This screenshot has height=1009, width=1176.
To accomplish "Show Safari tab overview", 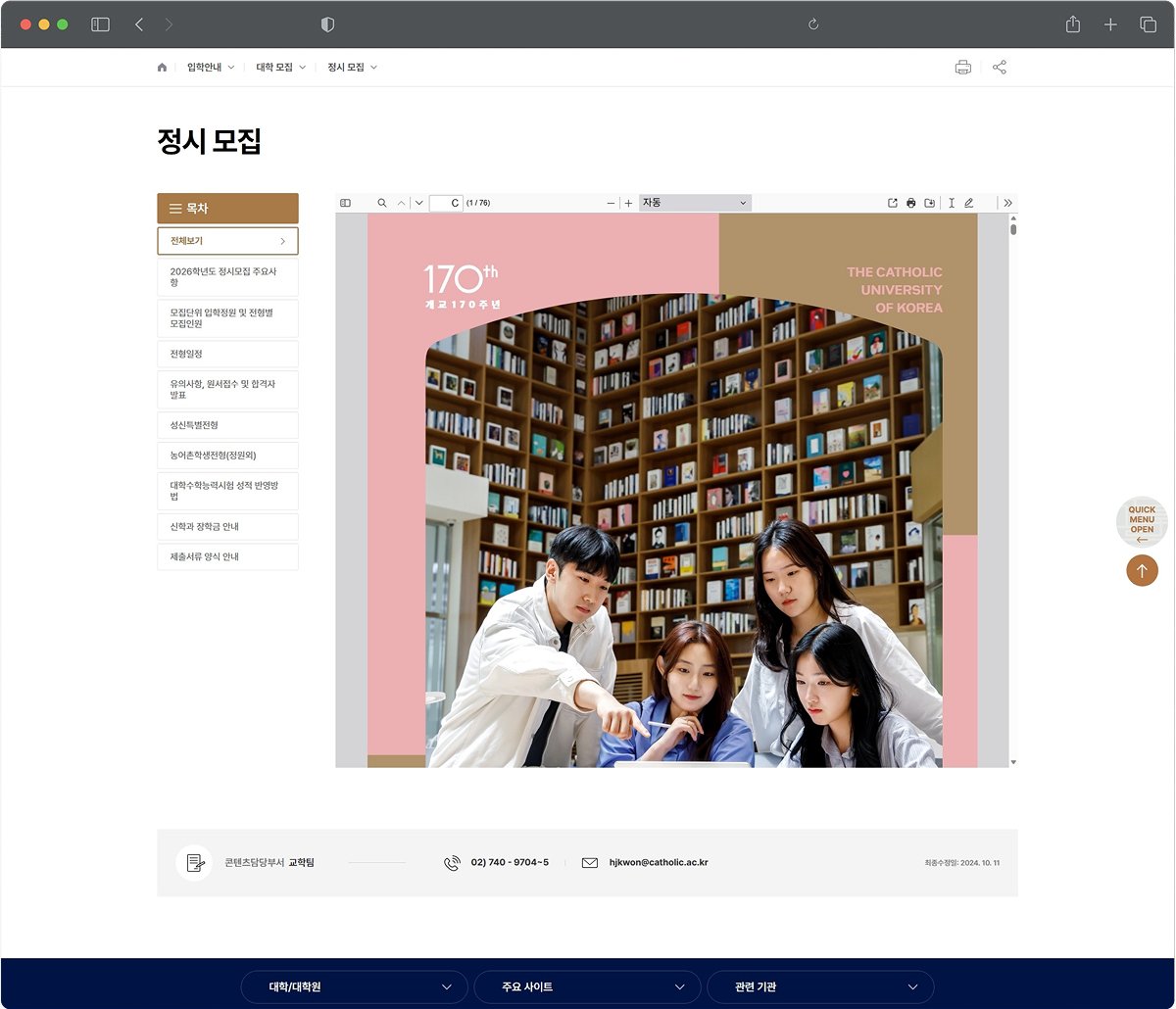I will pos(1148,24).
